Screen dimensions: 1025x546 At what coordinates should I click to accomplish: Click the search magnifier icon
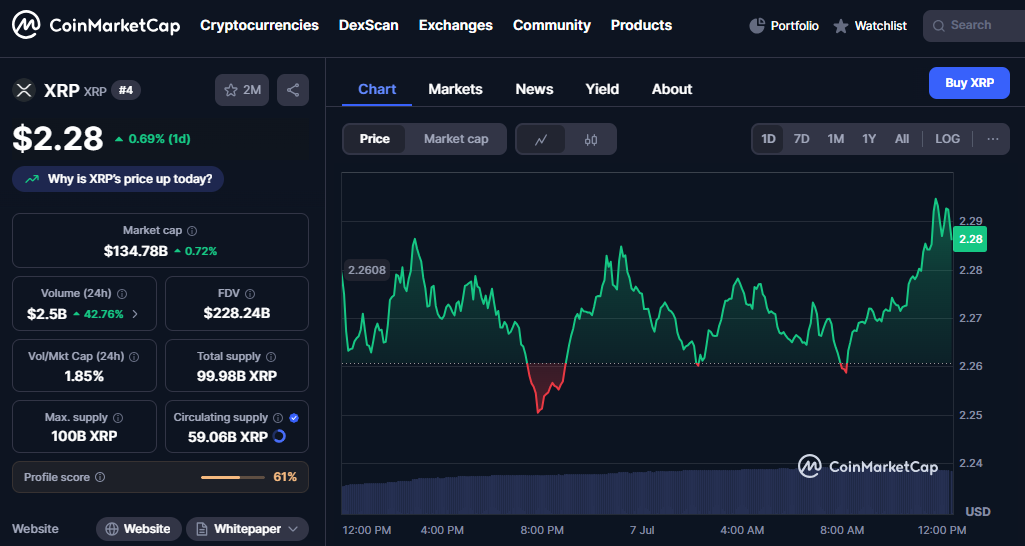coord(939,26)
